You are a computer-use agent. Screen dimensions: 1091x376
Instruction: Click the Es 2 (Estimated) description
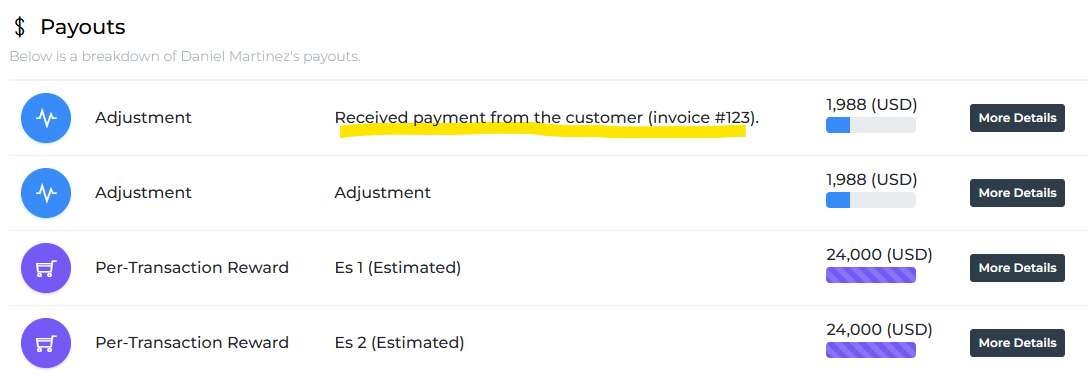[x=399, y=343]
